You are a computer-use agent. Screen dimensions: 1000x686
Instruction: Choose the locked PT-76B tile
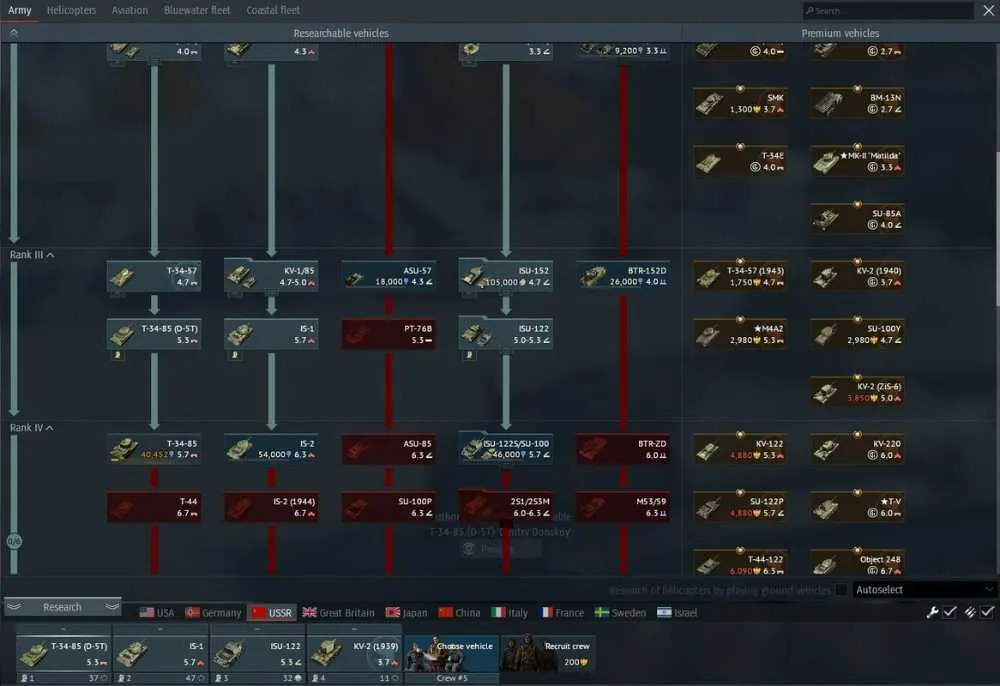389,334
